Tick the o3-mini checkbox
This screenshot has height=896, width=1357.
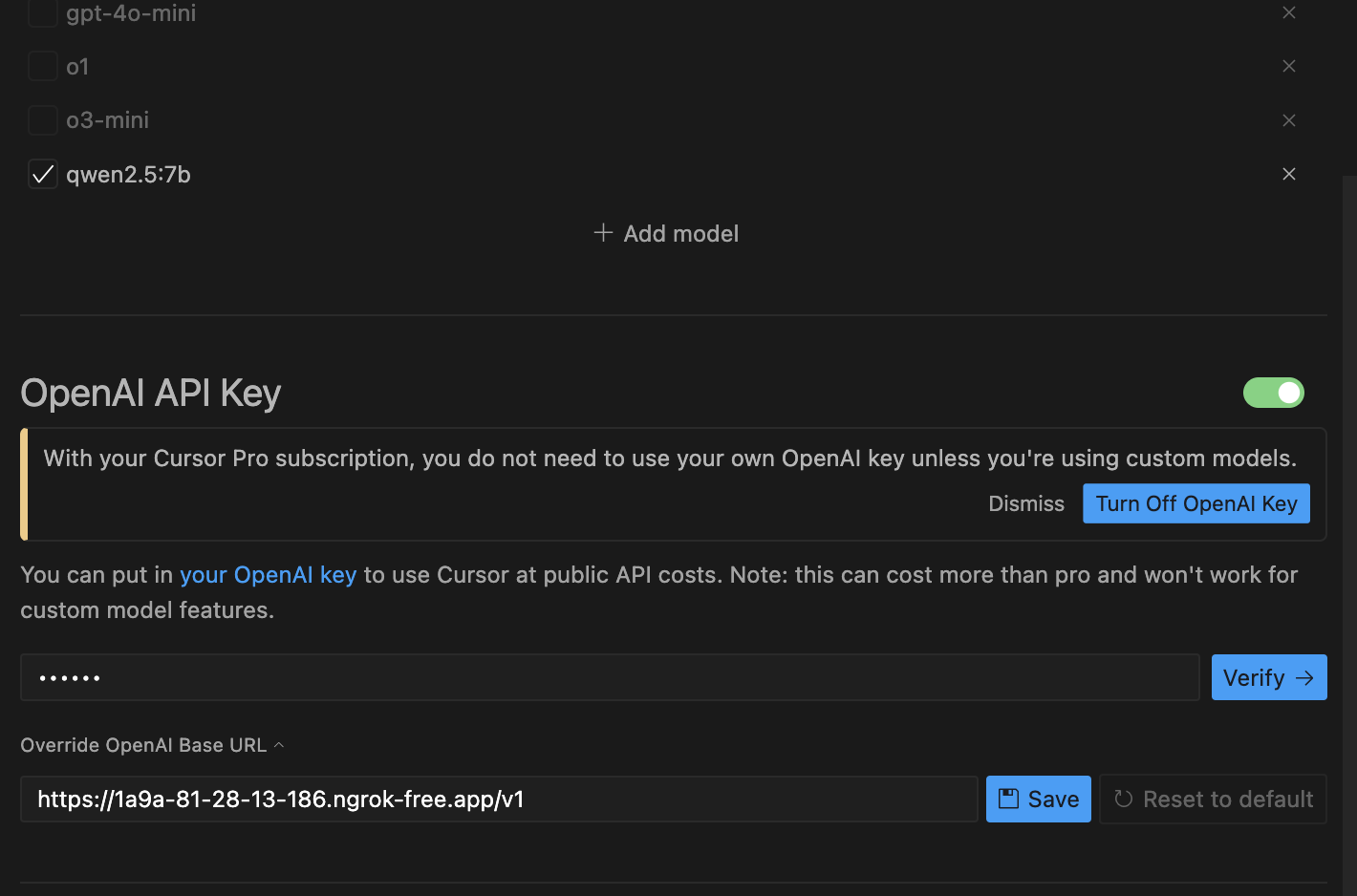(x=43, y=120)
